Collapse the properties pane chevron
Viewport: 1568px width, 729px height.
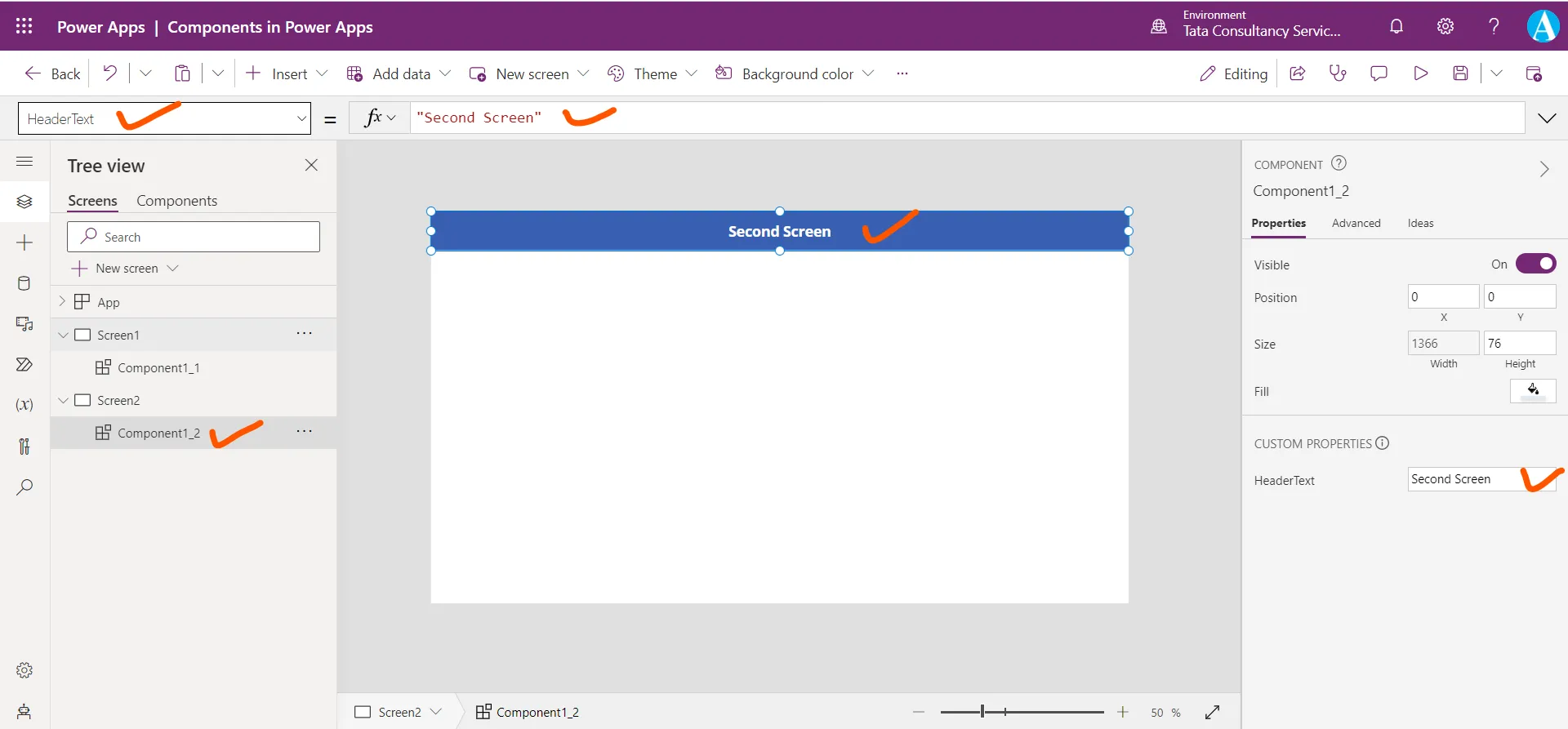coord(1543,169)
